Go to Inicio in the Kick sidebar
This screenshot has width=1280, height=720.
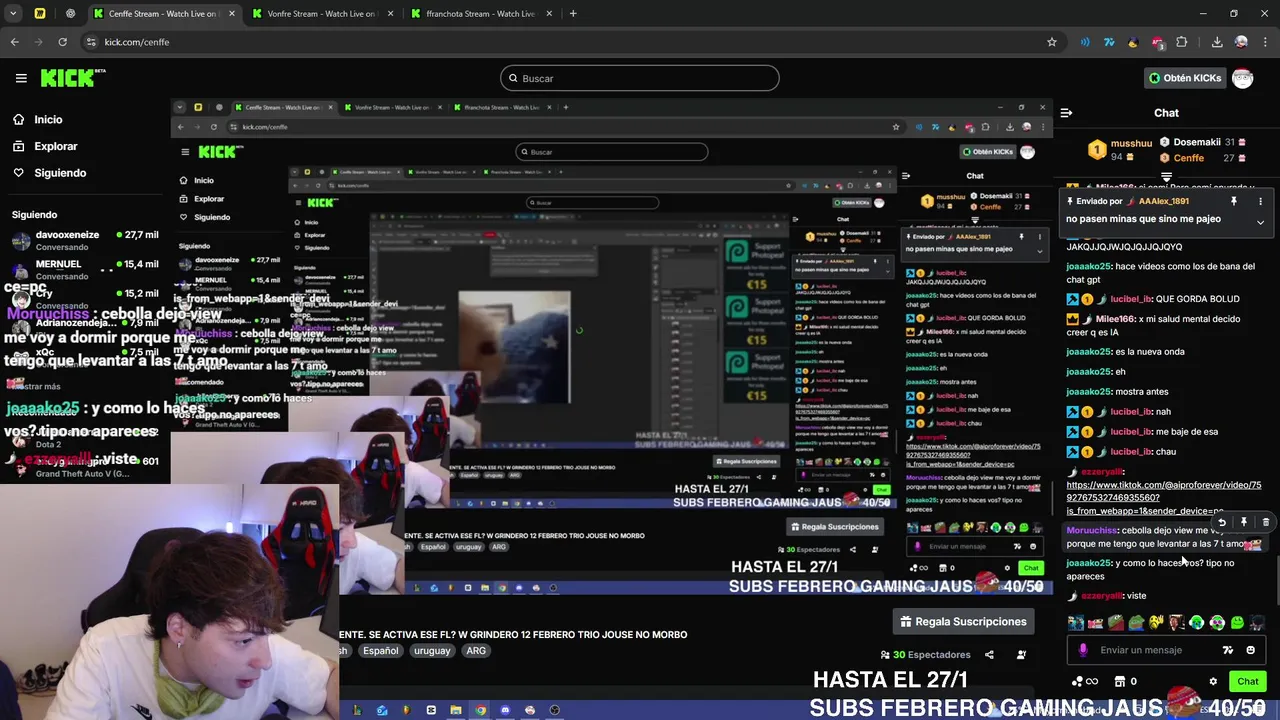(48, 119)
